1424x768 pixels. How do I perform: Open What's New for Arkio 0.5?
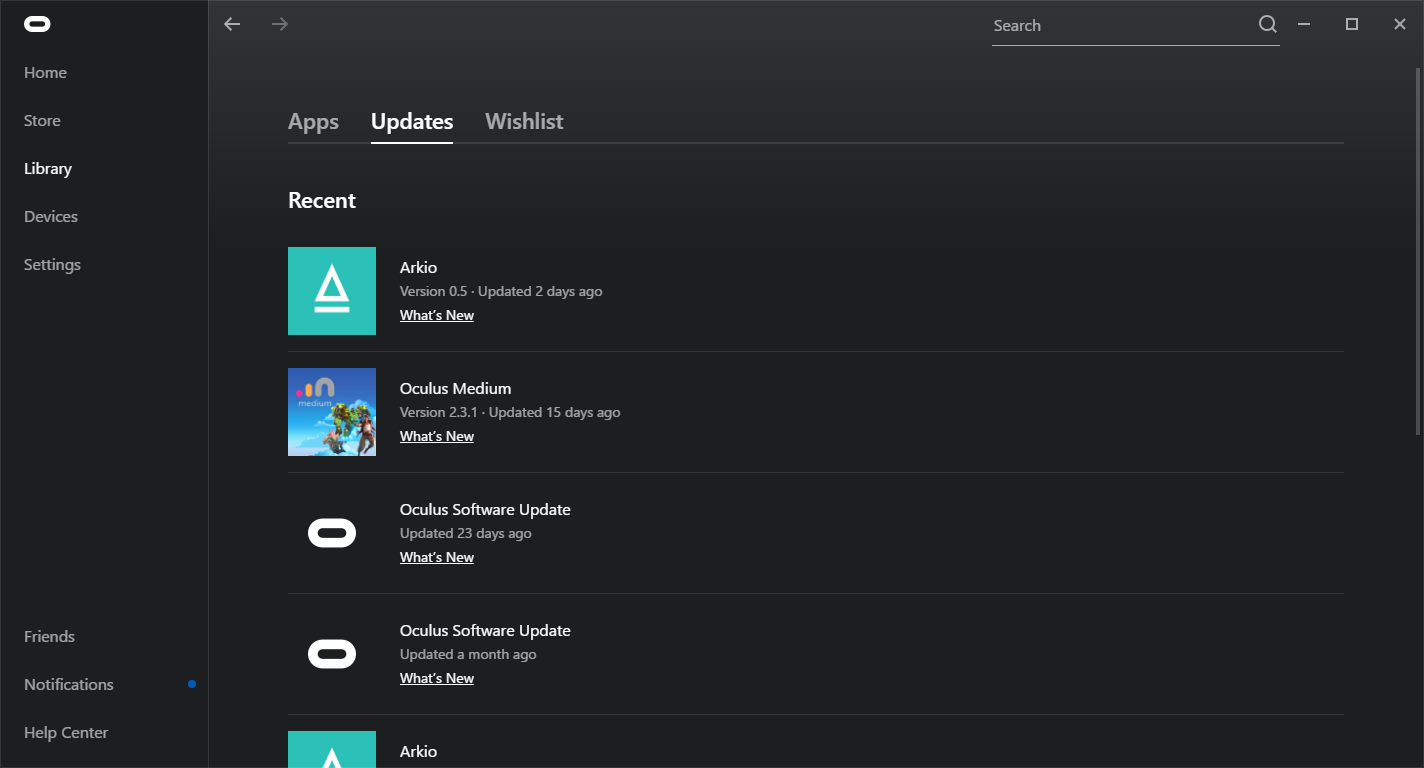[x=437, y=316]
